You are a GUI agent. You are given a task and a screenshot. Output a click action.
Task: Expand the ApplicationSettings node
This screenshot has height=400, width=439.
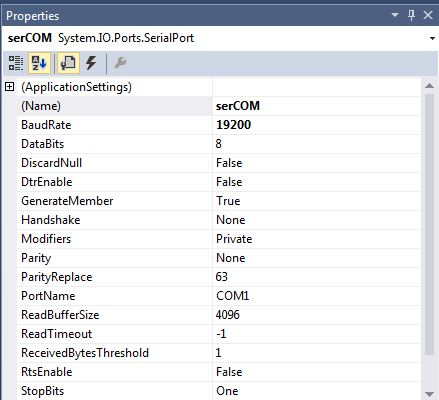click(10, 87)
